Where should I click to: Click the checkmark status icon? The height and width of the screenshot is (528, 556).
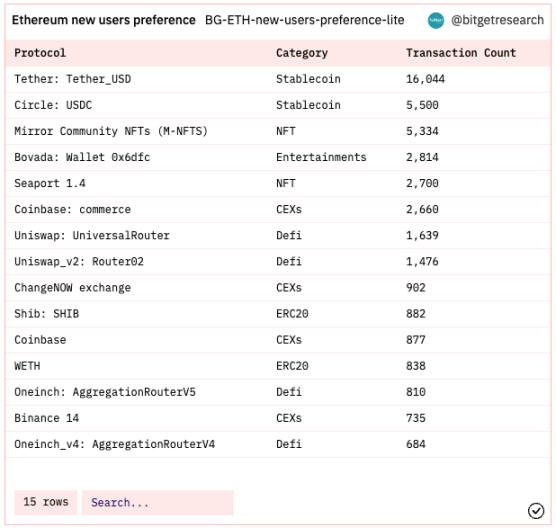coord(535,511)
